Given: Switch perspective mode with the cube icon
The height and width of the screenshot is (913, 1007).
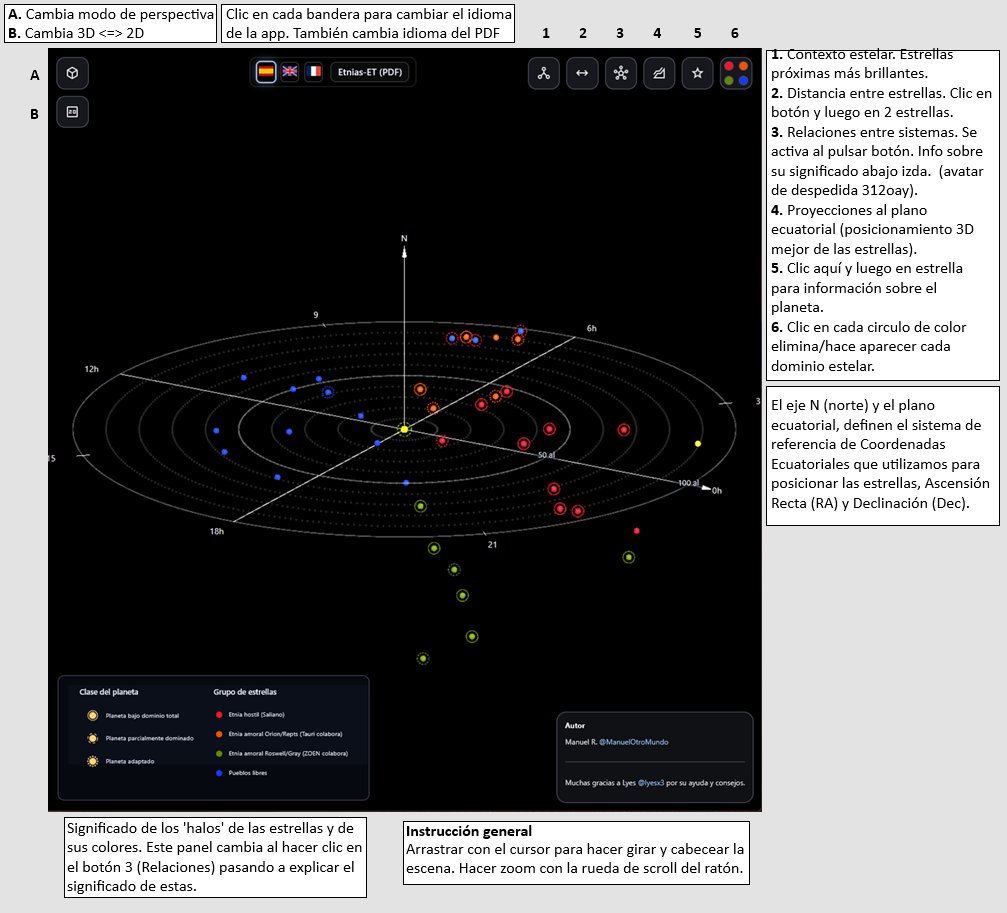Looking at the screenshot, I should pos(72,73).
